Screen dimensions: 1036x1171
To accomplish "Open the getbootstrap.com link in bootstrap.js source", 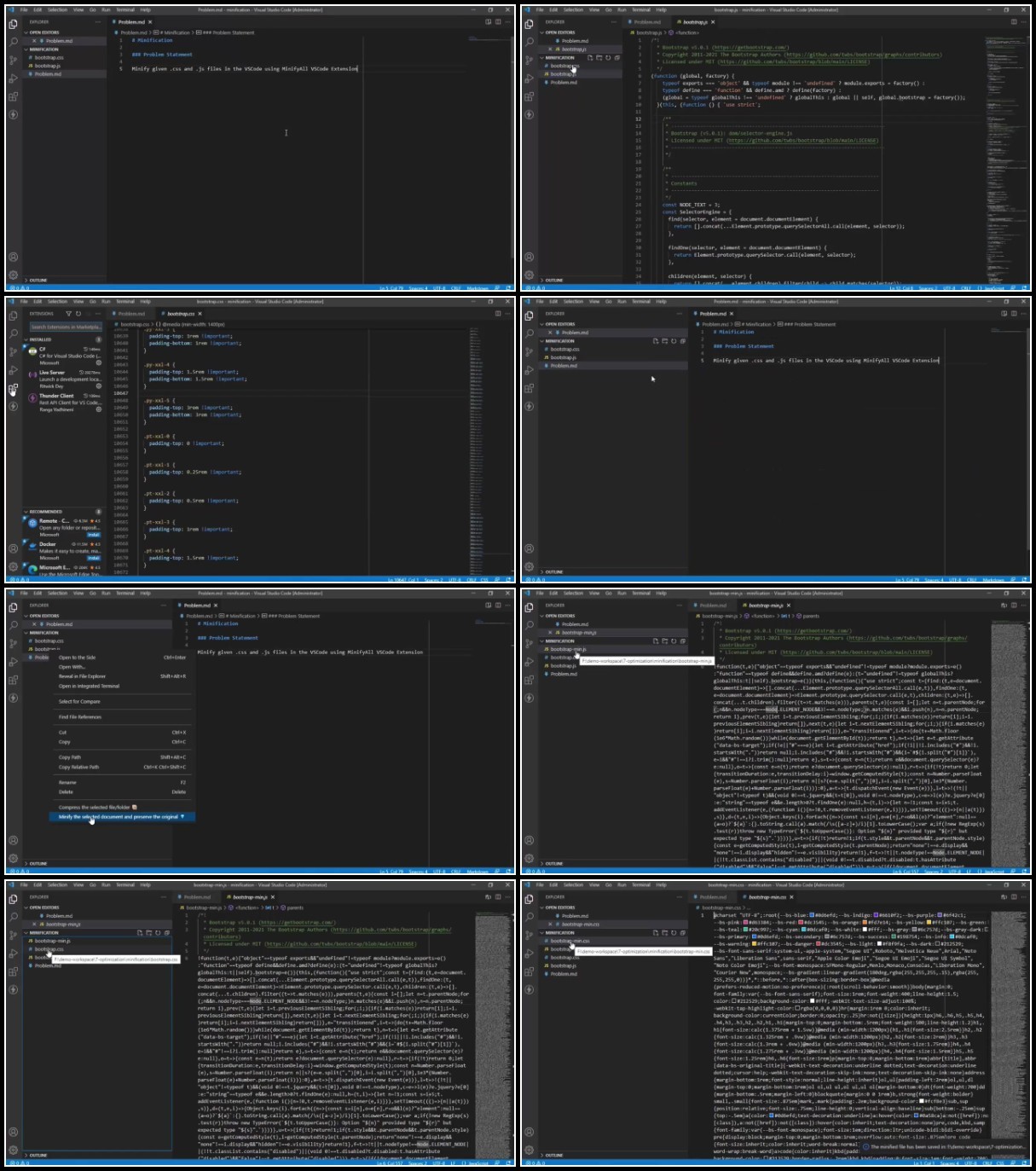I will 750,48.
